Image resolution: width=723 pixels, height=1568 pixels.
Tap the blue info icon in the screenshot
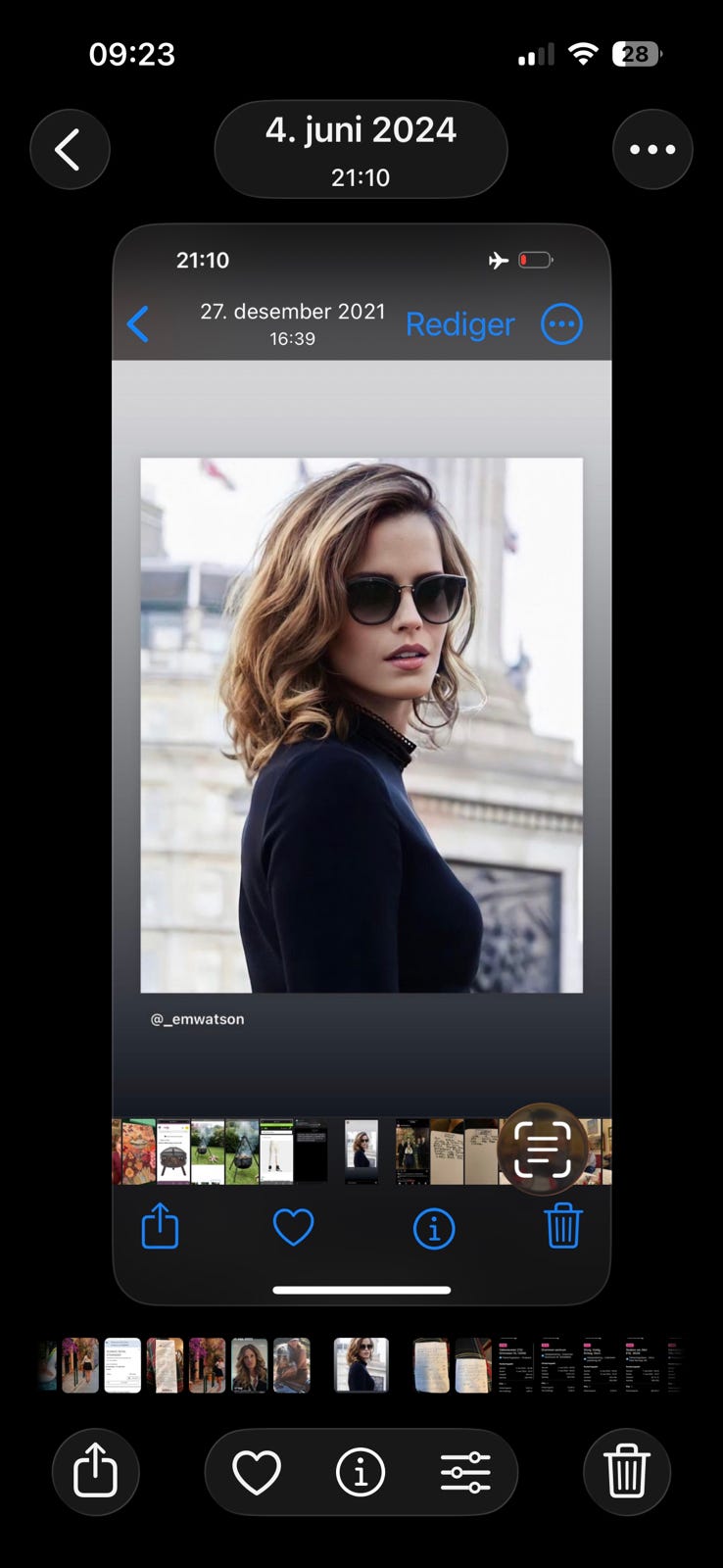pos(434,1228)
